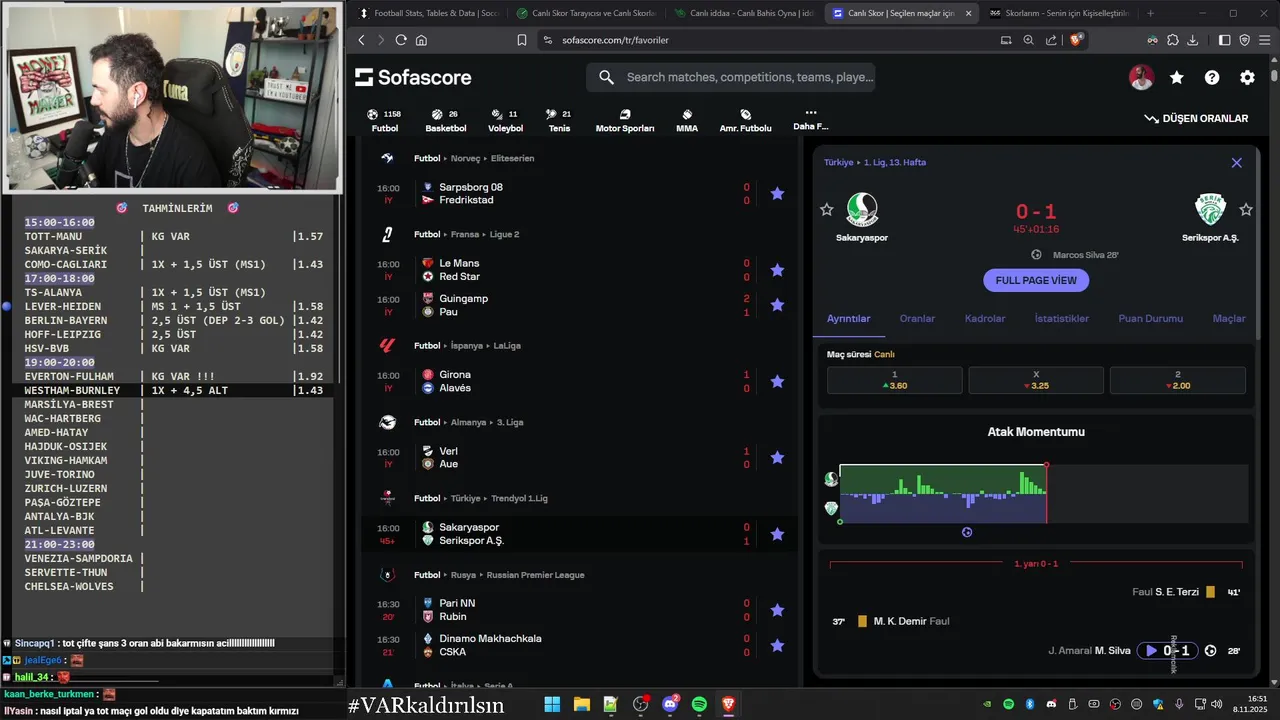Image resolution: width=1280 pixels, height=720 pixels.
Task: Switch to the Maçlar tab
Action: (1229, 318)
